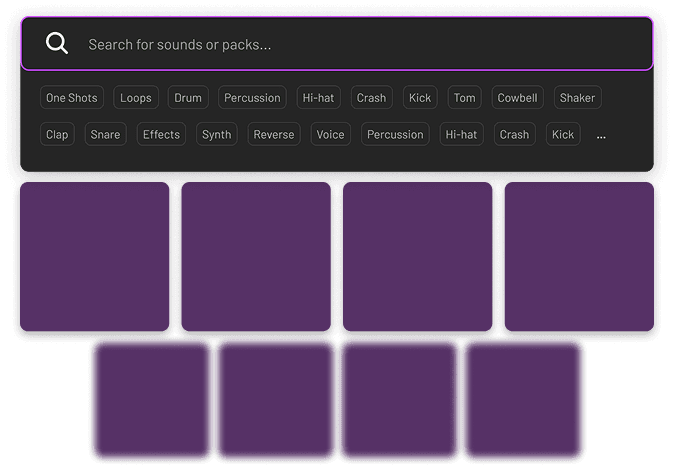674x466 pixels.
Task: Select the Shaker tag
Action: [x=577, y=98]
